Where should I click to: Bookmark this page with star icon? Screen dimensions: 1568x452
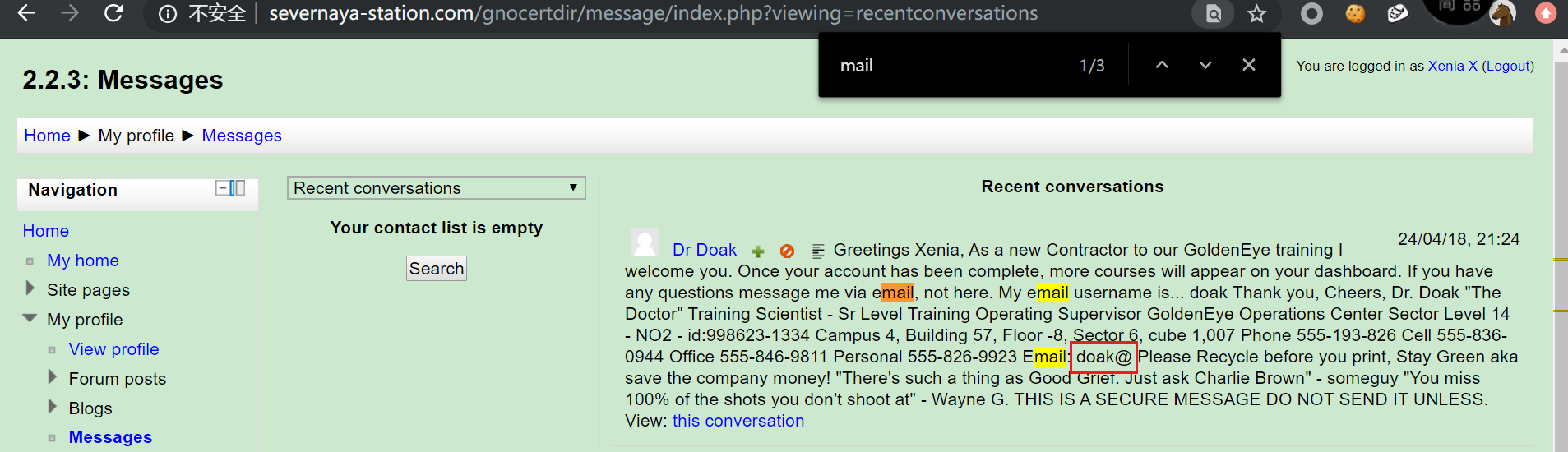tap(1256, 14)
